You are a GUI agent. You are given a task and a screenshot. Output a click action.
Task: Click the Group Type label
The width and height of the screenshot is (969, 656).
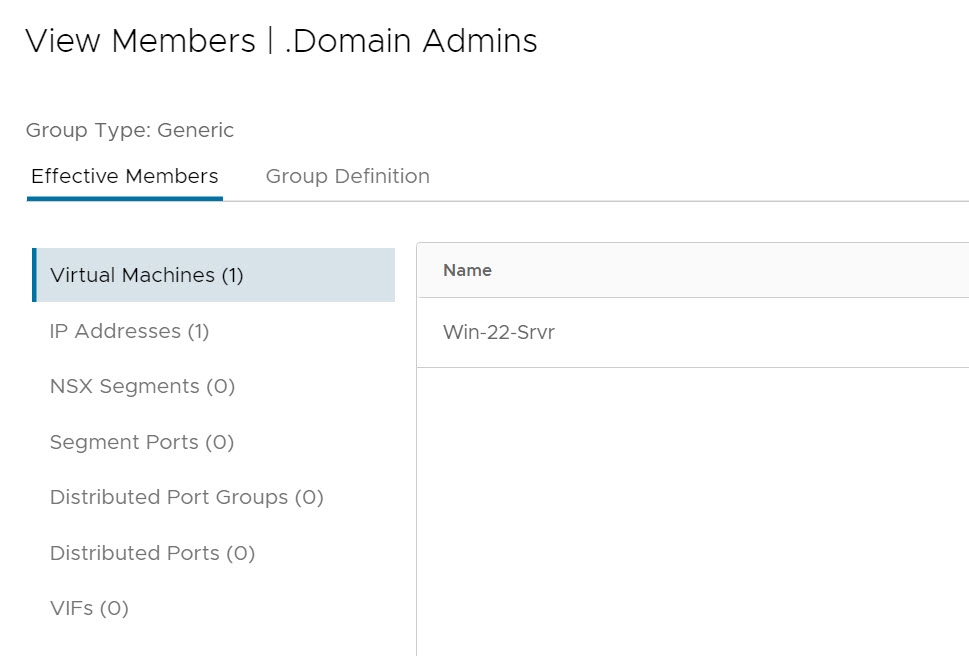click(x=87, y=130)
